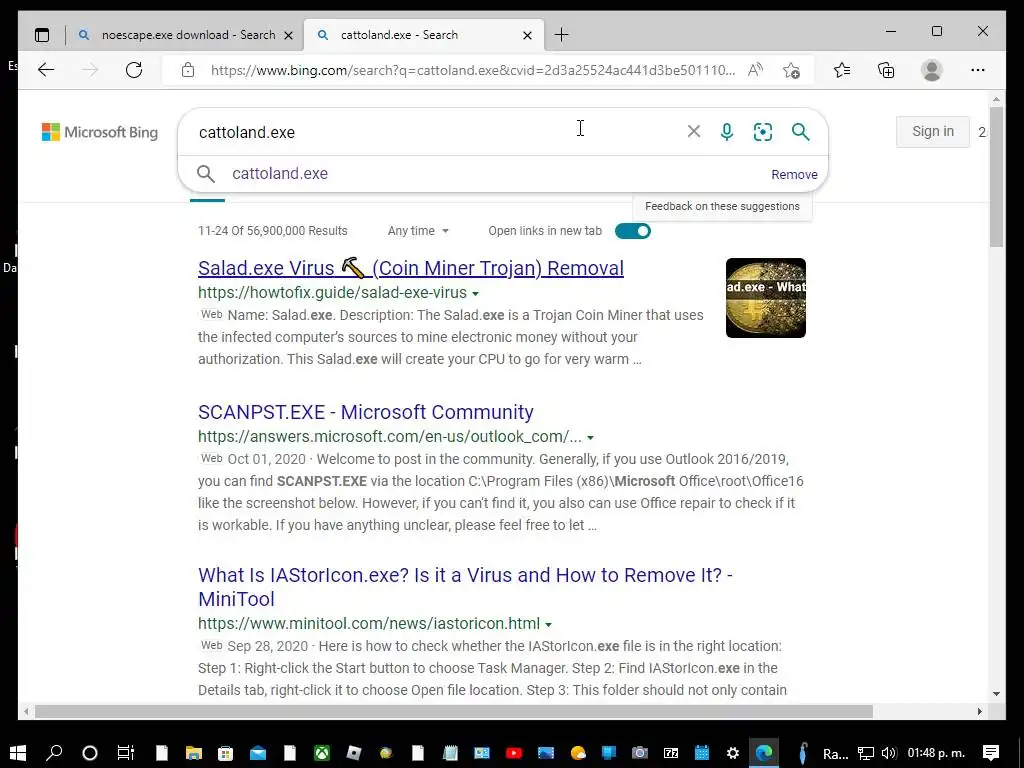Close the cattoland.exe search tab
The width and height of the screenshot is (1024, 768).
click(528, 35)
